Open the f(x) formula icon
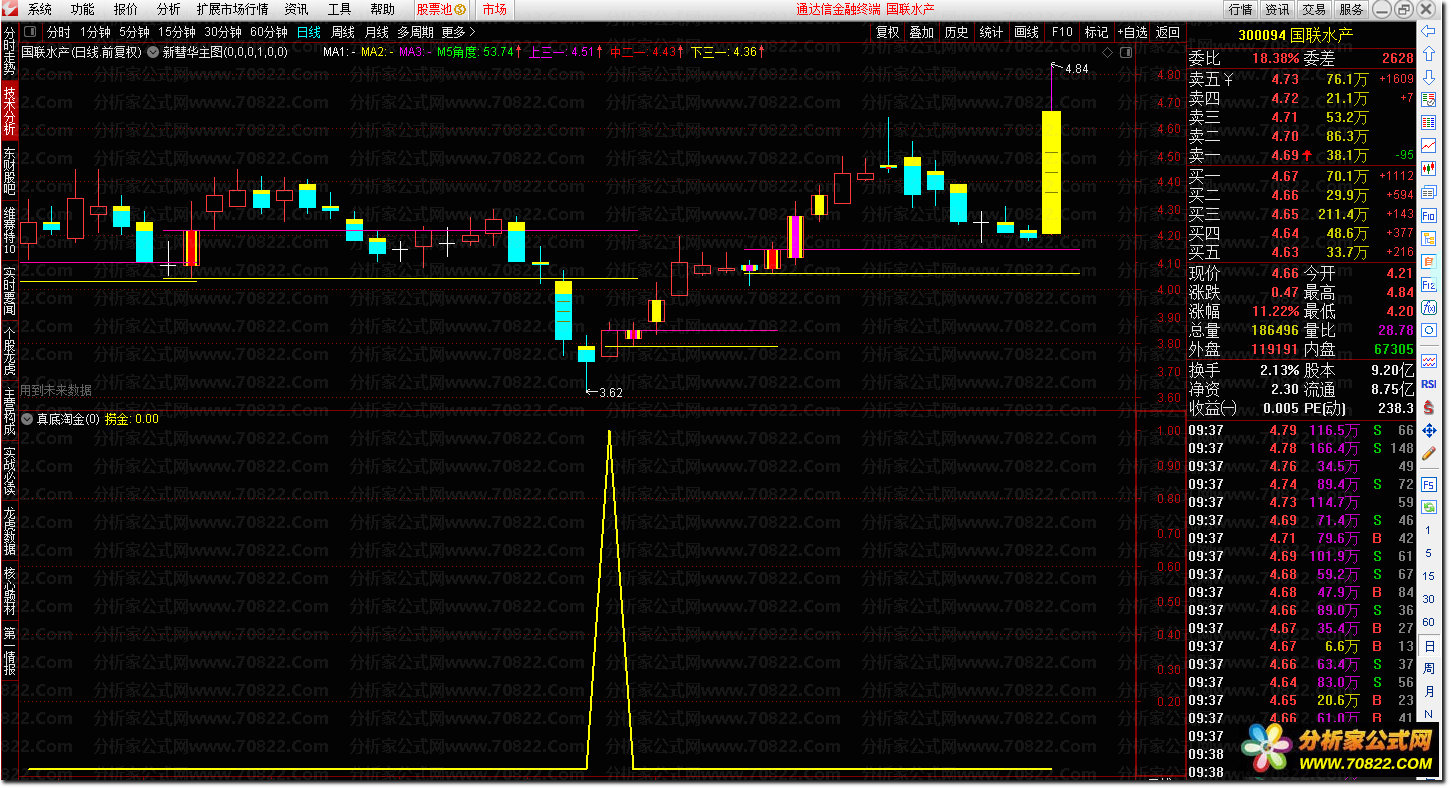Viewport: 1451px width, 788px height. [x=1429, y=307]
